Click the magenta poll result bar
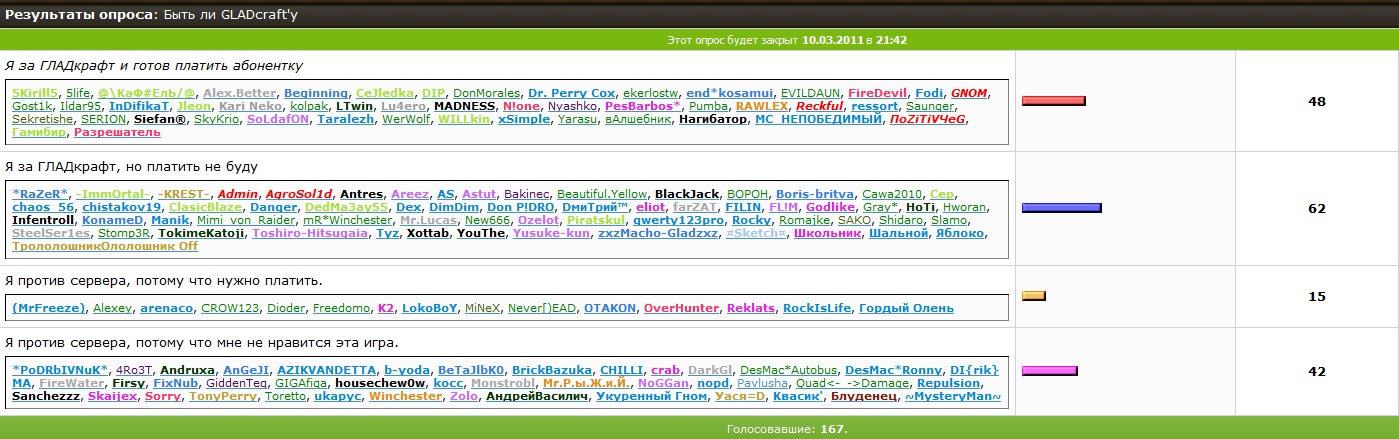Image resolution: width=1399 pixels, height=439 pixels. (1049, 371)
